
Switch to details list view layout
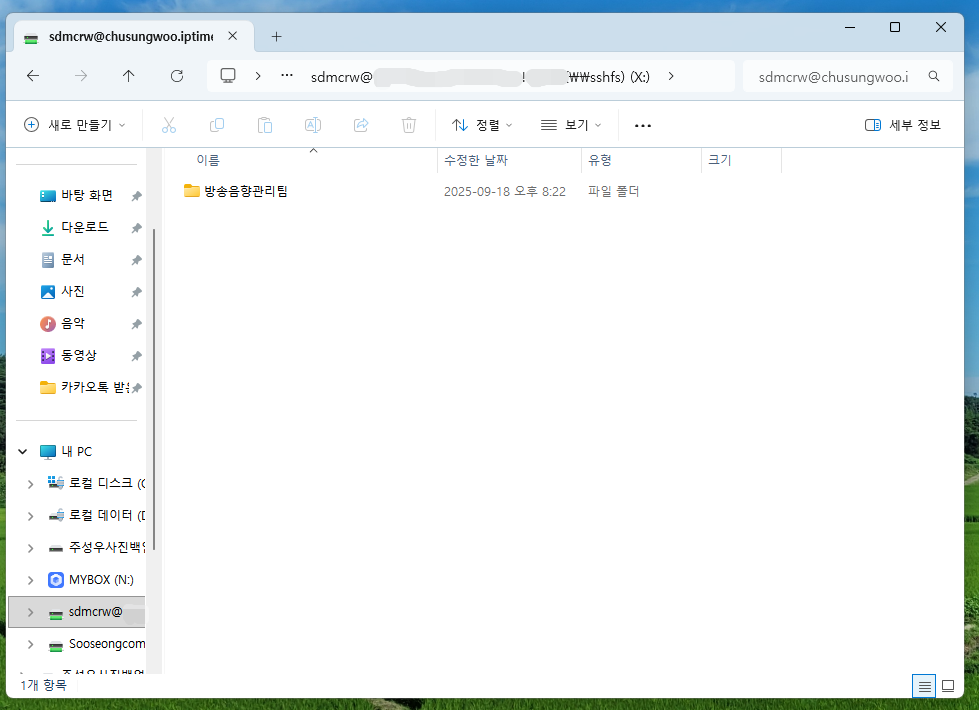click(924, 686)
